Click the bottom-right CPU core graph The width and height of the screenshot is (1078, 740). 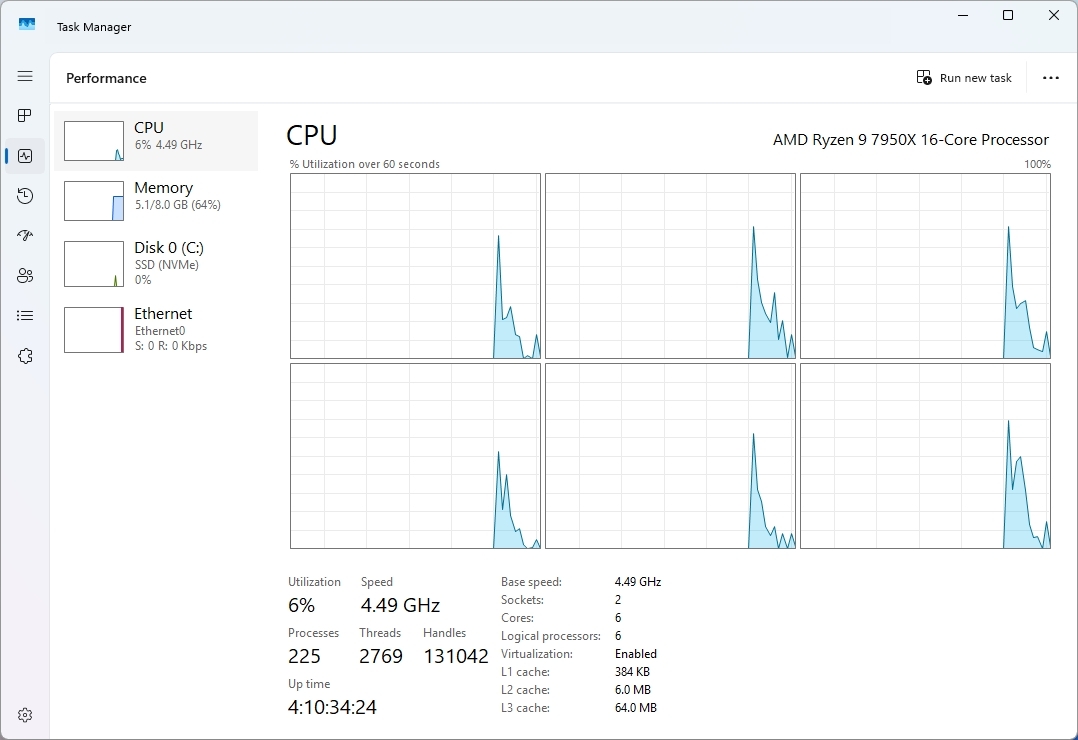tap(925, 456)
